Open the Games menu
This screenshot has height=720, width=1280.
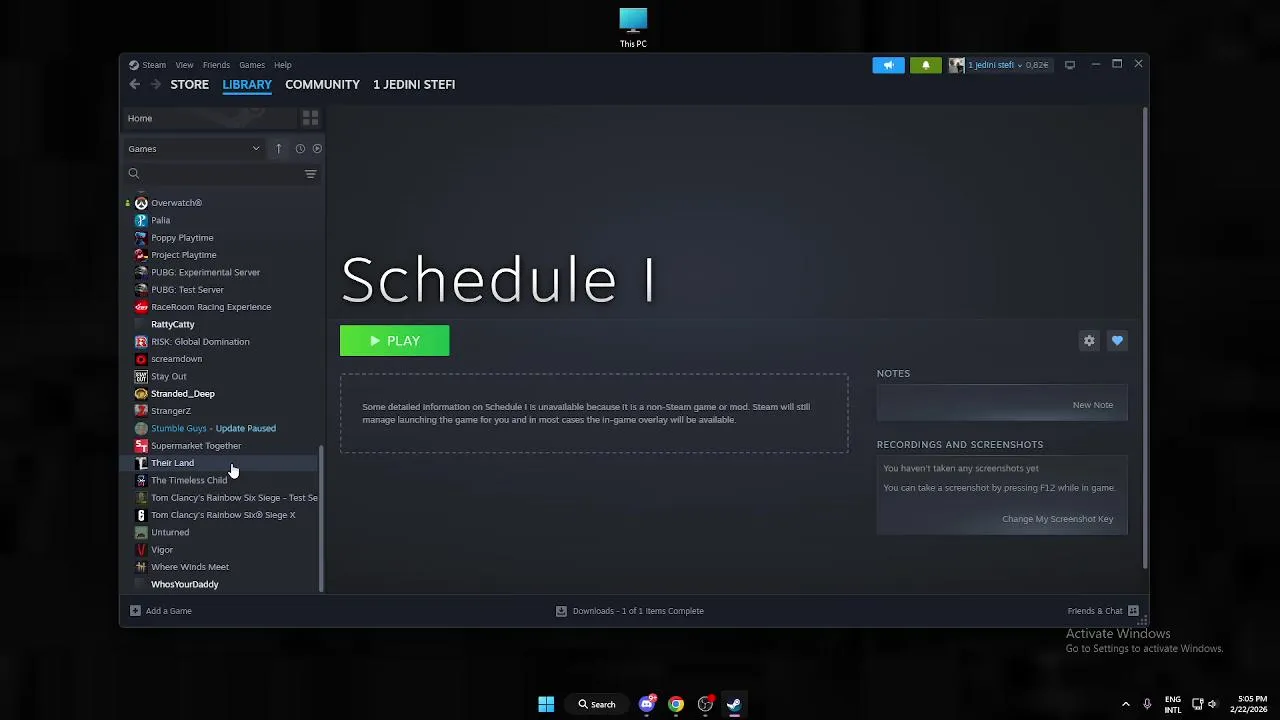(x=252, y=65)
